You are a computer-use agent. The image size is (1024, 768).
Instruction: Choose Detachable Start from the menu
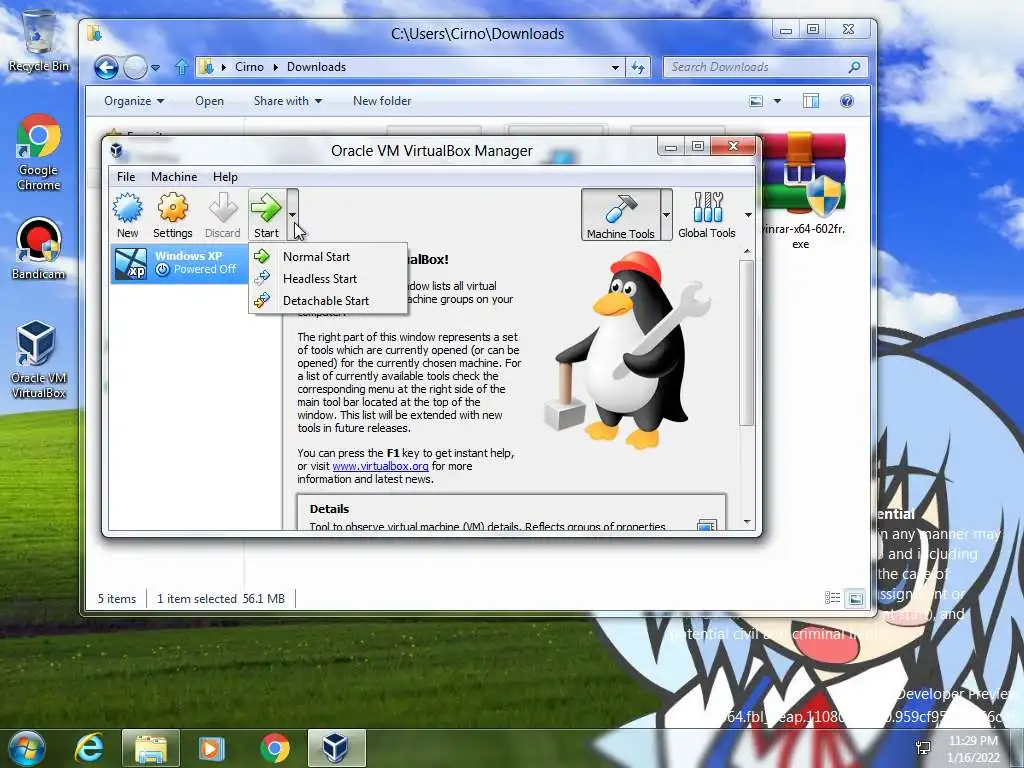(328, 300)
